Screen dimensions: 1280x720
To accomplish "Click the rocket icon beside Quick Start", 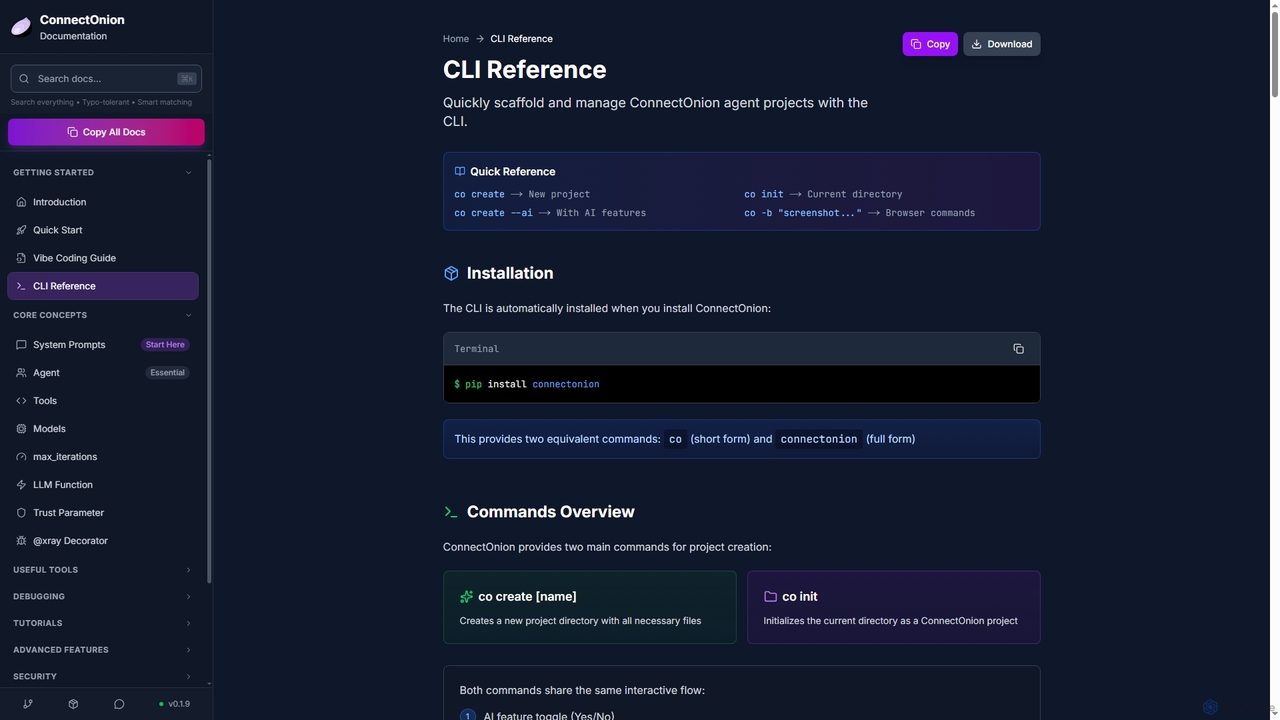I will pyautogui.click(x=21, y=230).
